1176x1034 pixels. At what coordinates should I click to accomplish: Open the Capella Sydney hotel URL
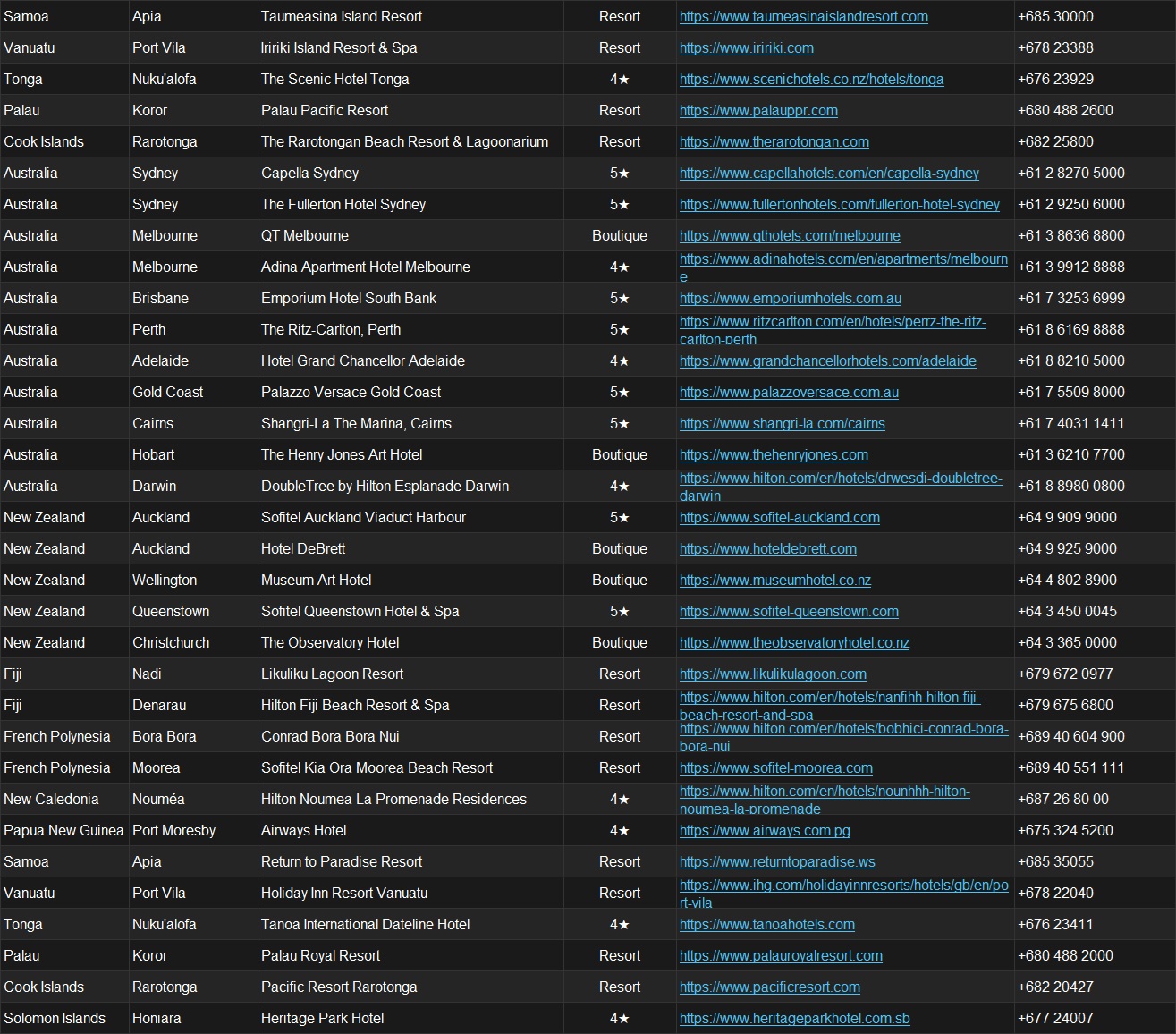tap(829, 173)
